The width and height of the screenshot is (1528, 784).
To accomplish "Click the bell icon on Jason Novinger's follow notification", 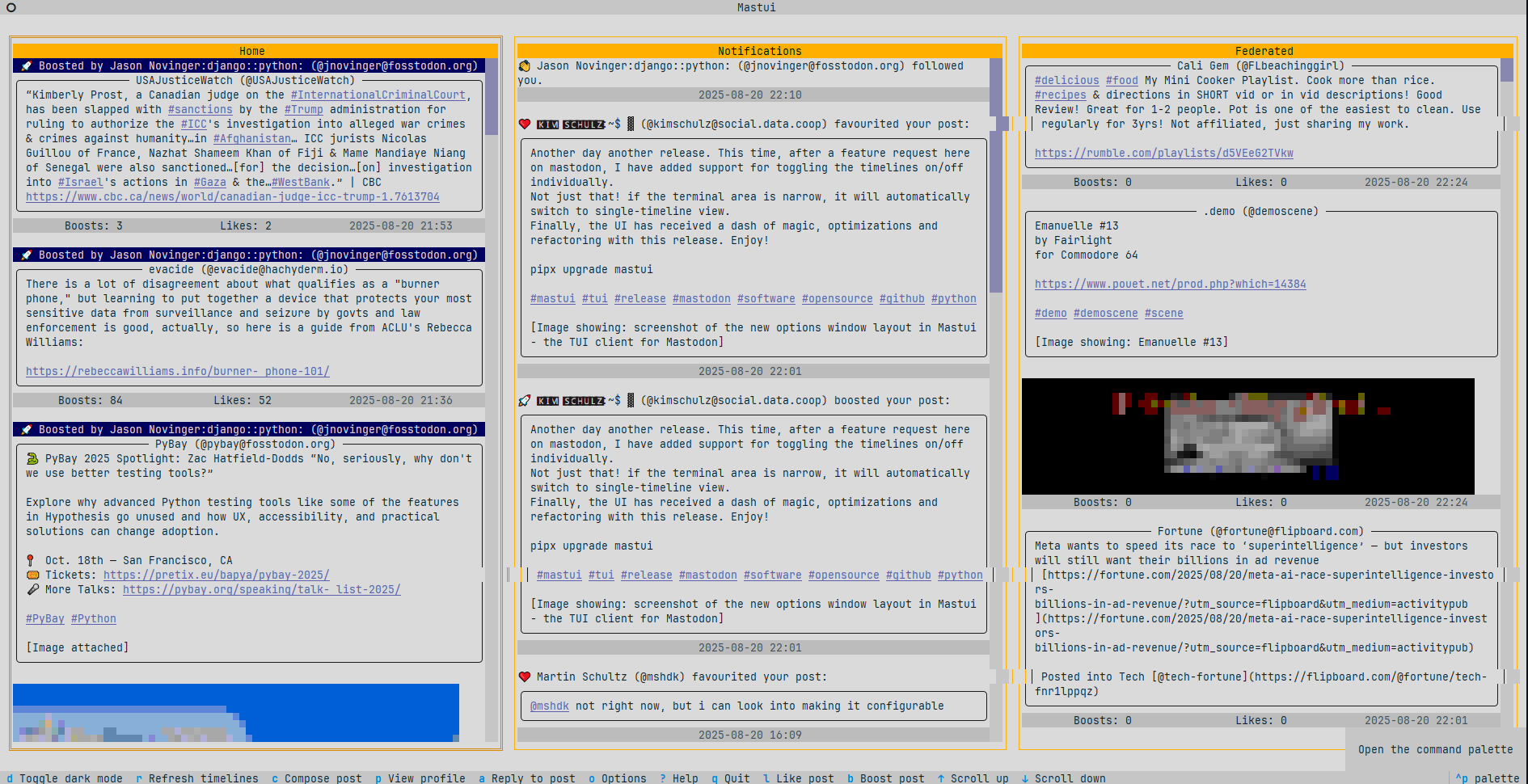I will coord(525,65).
